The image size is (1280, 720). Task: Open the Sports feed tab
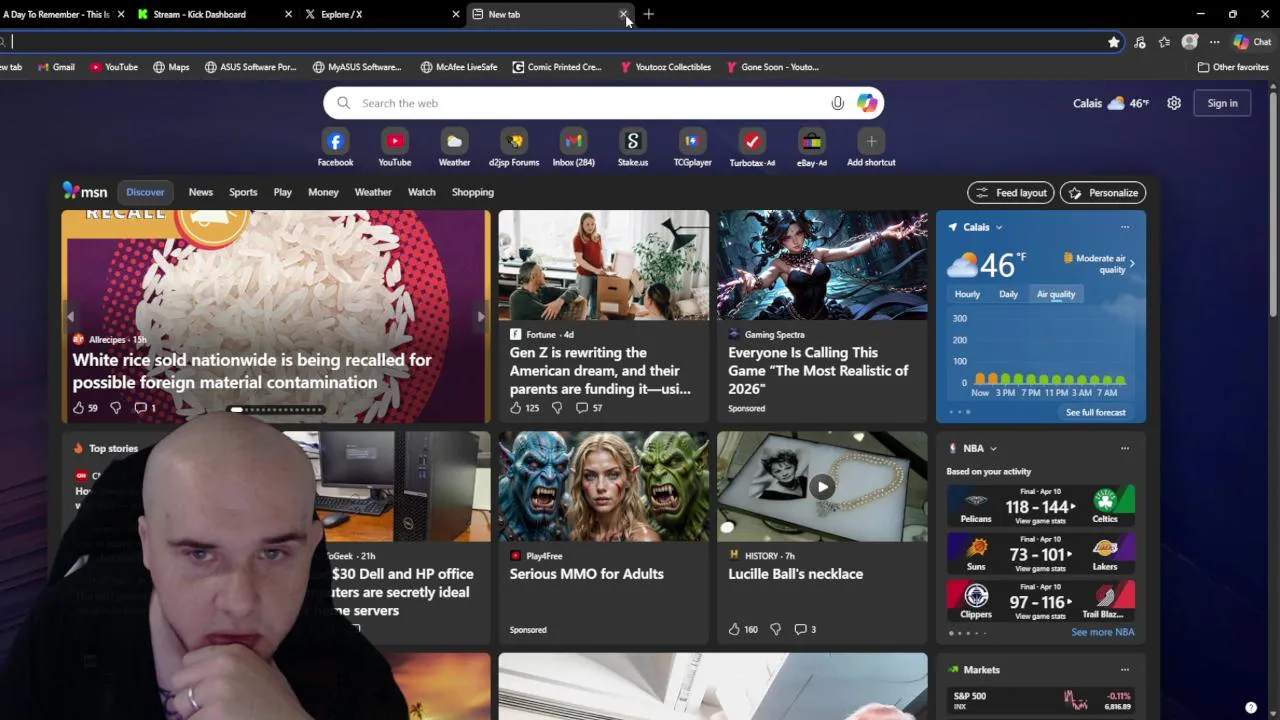(243, 192)
